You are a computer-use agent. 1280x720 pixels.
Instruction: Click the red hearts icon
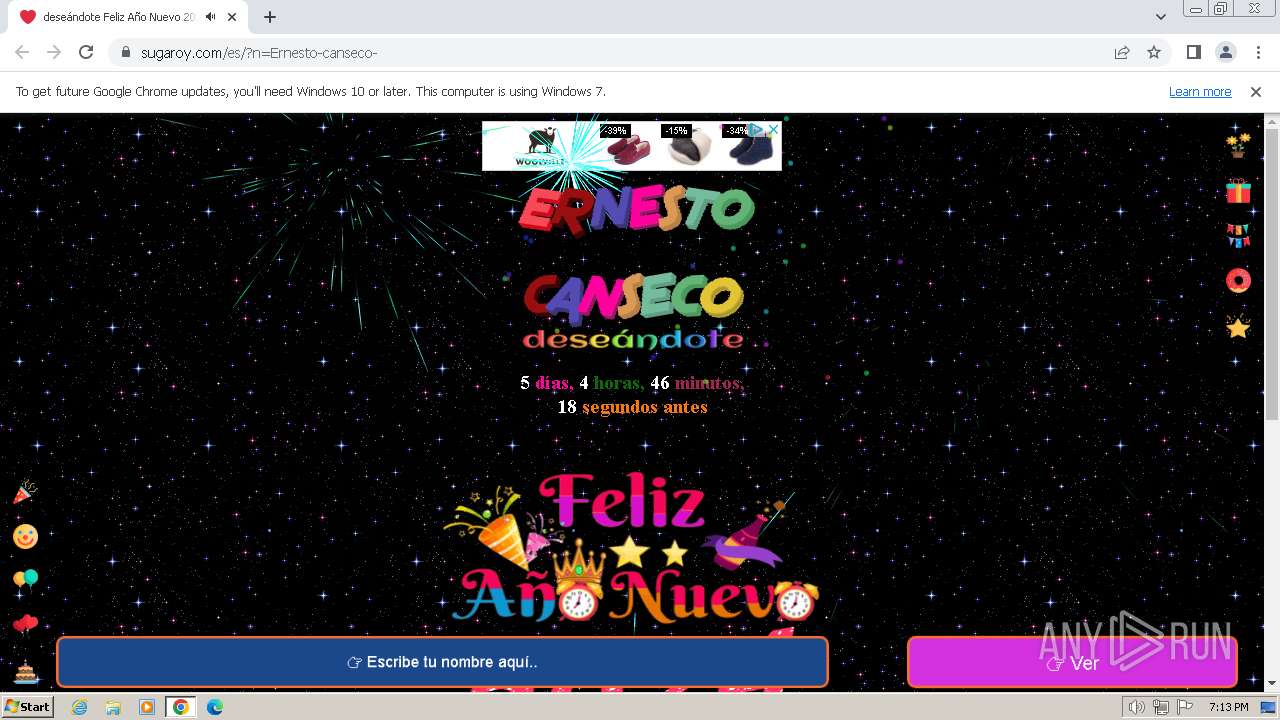click(x=25, y=625)
